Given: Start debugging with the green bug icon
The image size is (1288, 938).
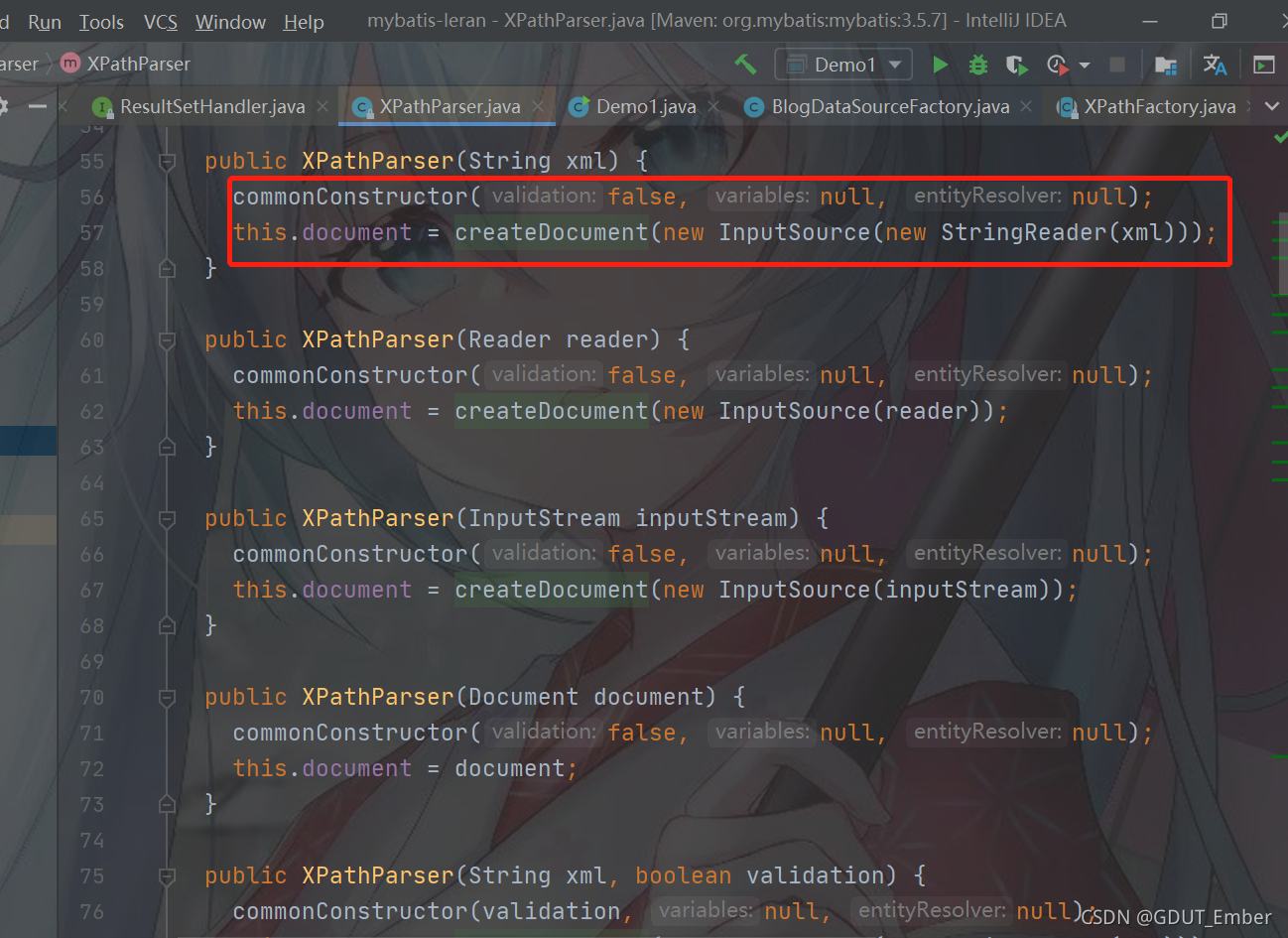Looking at the screenshot, I should (978, 65).
